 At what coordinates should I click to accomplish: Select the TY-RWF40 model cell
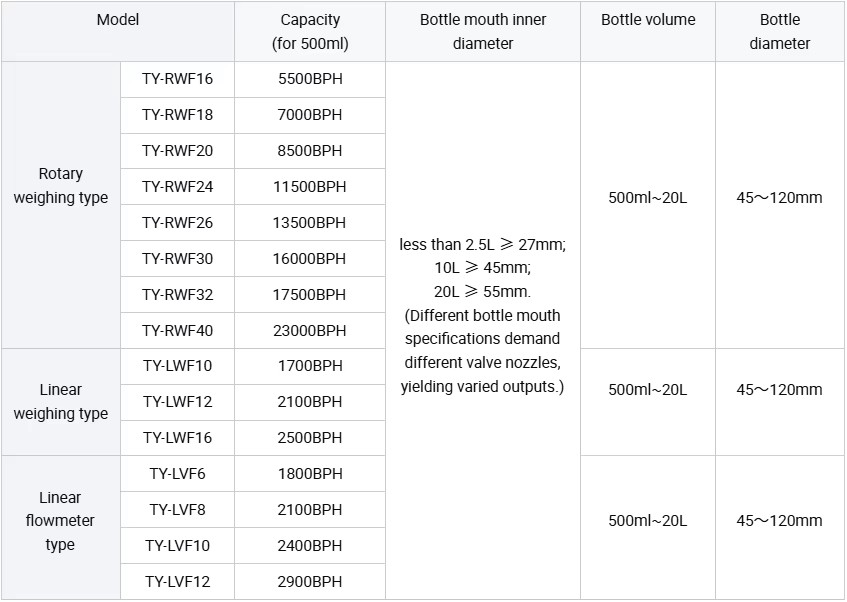(x=177, y=331)
